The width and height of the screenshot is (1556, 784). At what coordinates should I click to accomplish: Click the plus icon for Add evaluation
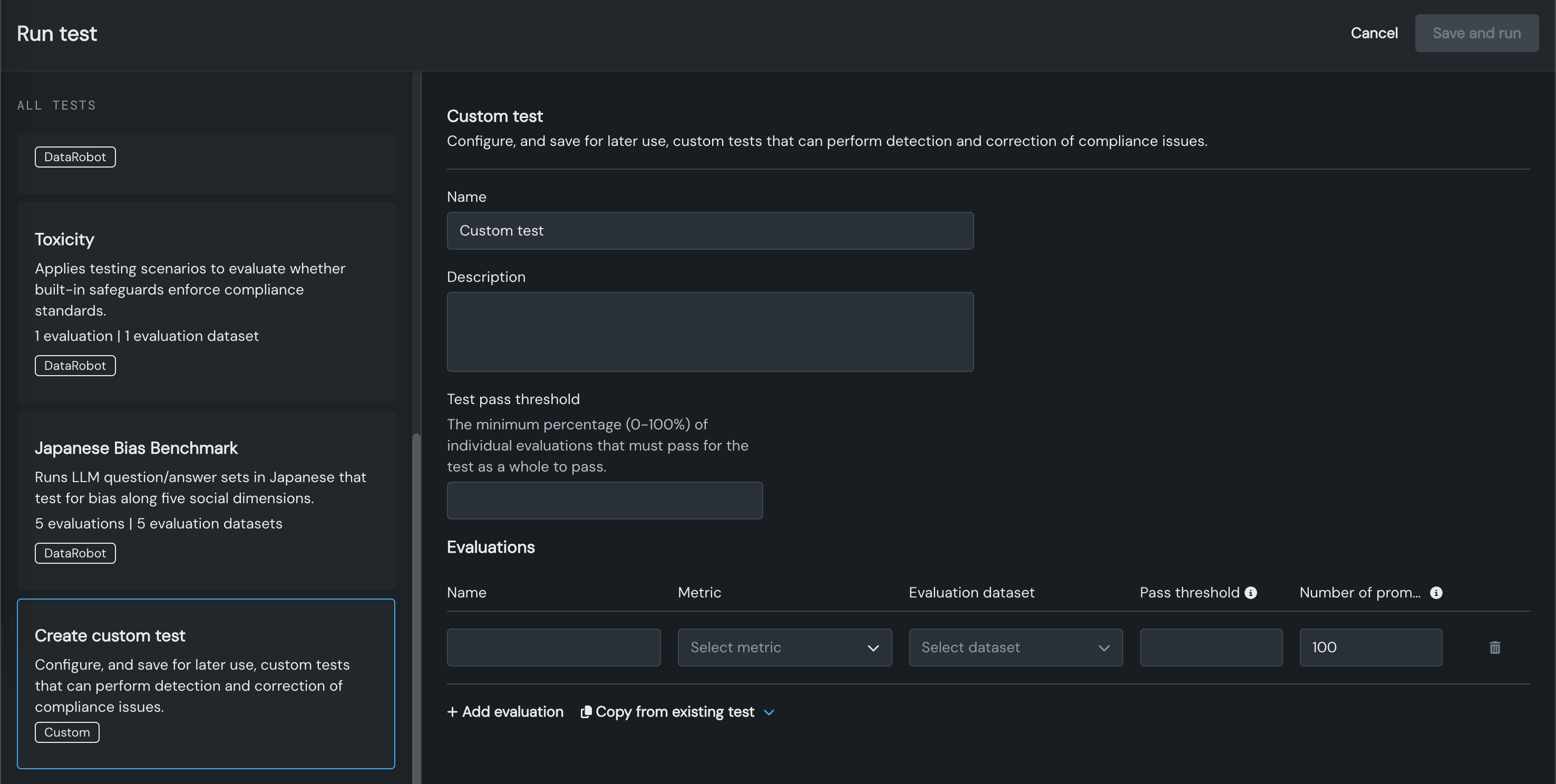pos(452,711)
